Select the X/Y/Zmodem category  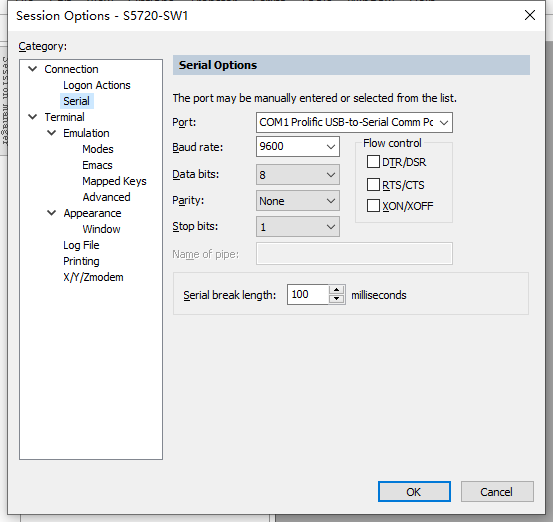93,277
